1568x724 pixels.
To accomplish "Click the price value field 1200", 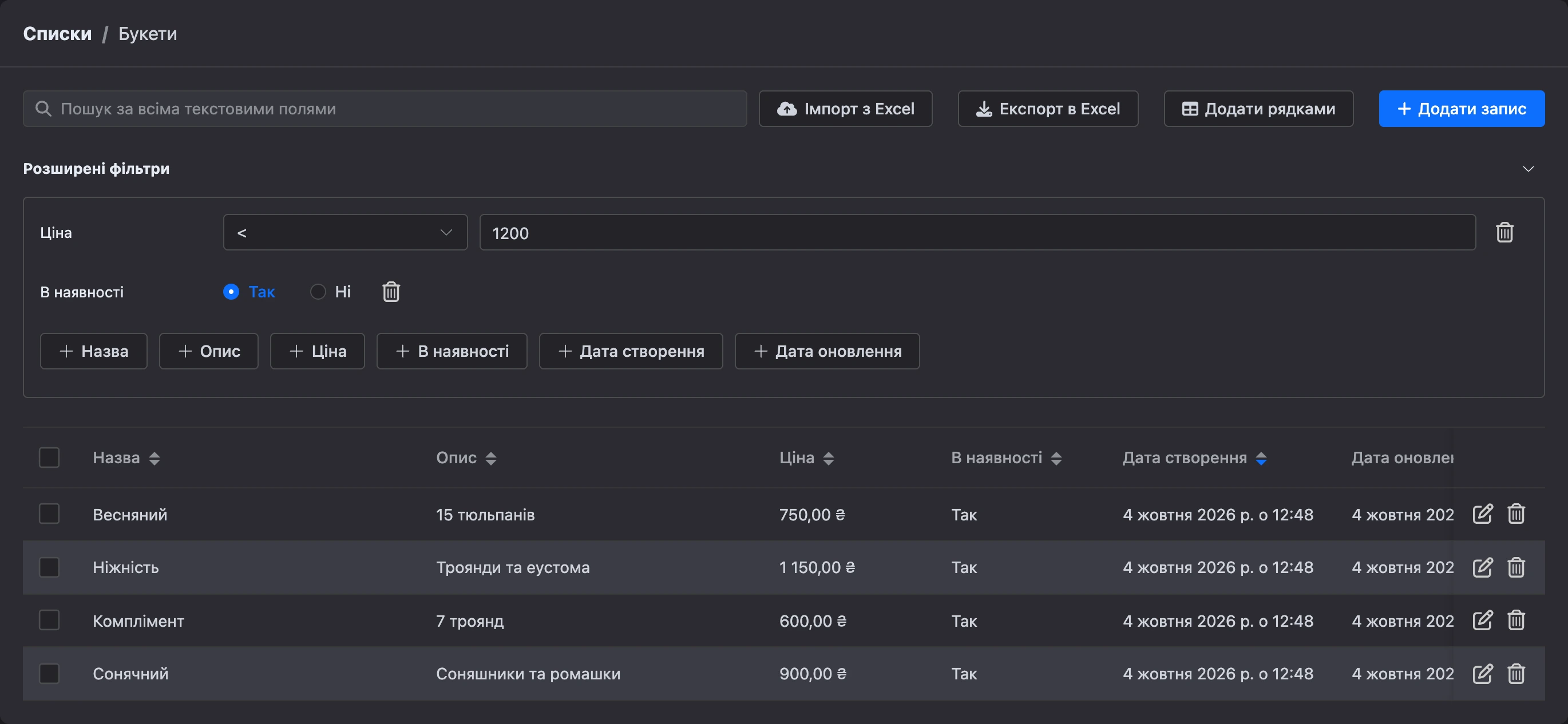I will pyautogui.click(x=977, y=232).
